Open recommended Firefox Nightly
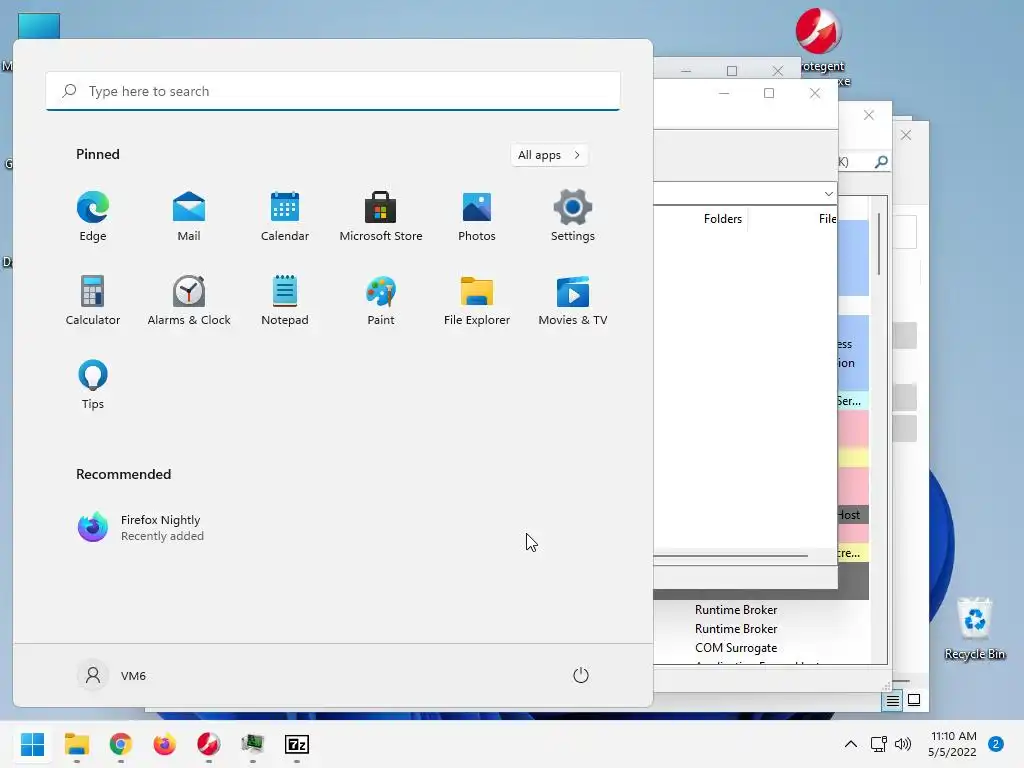The height and width of the screenshot is (768, 1024). 141,528
